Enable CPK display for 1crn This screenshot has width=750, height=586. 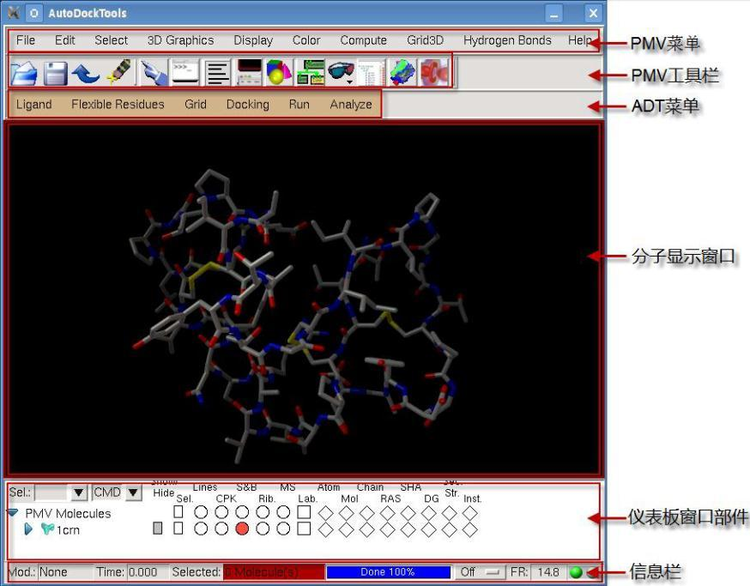click(x=221, y=529)
